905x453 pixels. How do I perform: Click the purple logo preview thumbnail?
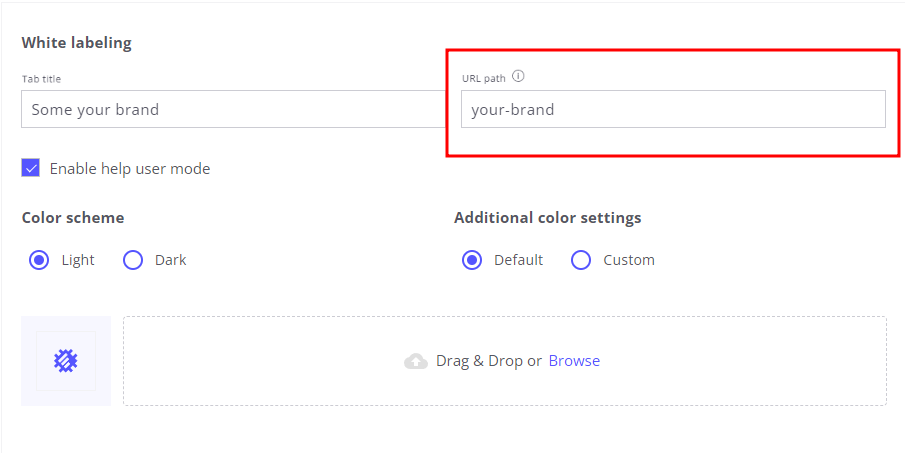[x=66, y=361]
